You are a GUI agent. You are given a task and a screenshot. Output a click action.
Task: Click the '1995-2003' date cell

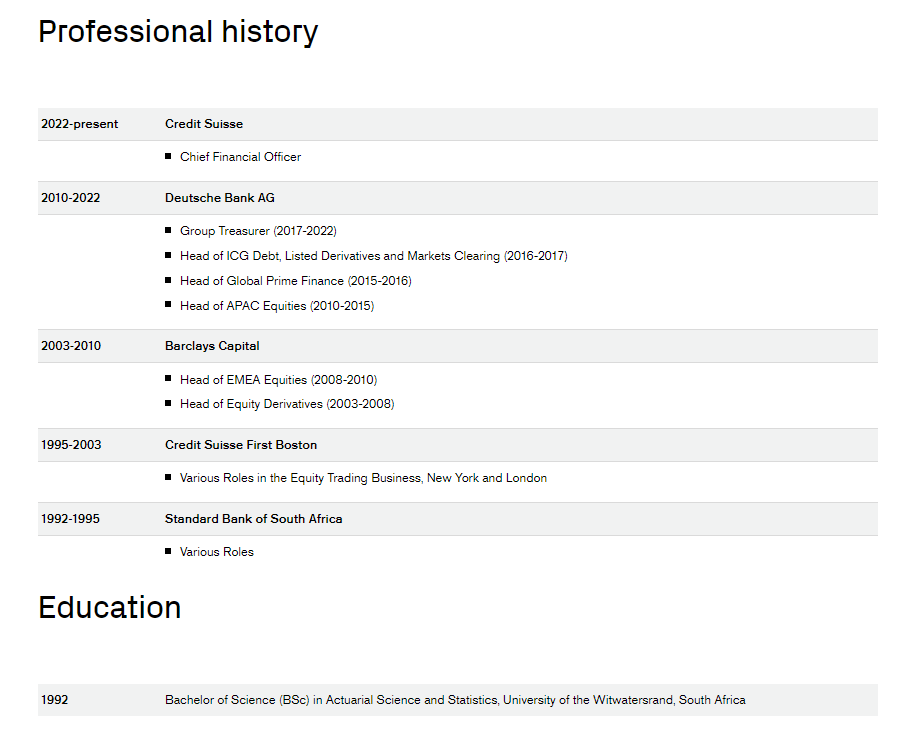tap(71, 445)
